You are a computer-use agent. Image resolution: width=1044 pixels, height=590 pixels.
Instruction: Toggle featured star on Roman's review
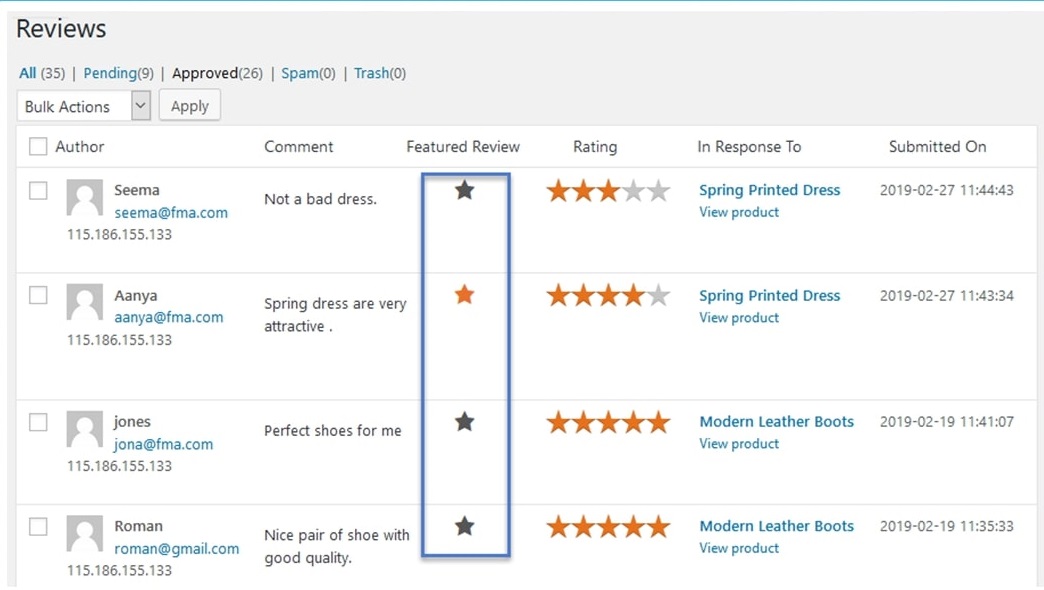464,527
